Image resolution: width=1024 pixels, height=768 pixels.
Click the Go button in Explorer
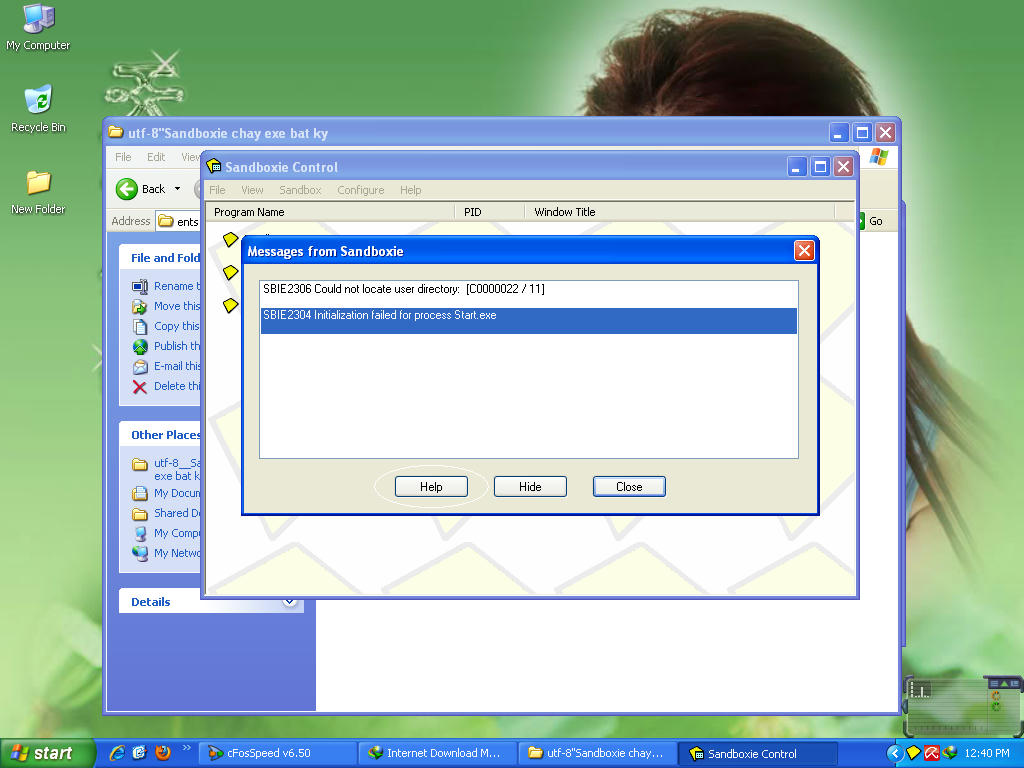[874, 221]
